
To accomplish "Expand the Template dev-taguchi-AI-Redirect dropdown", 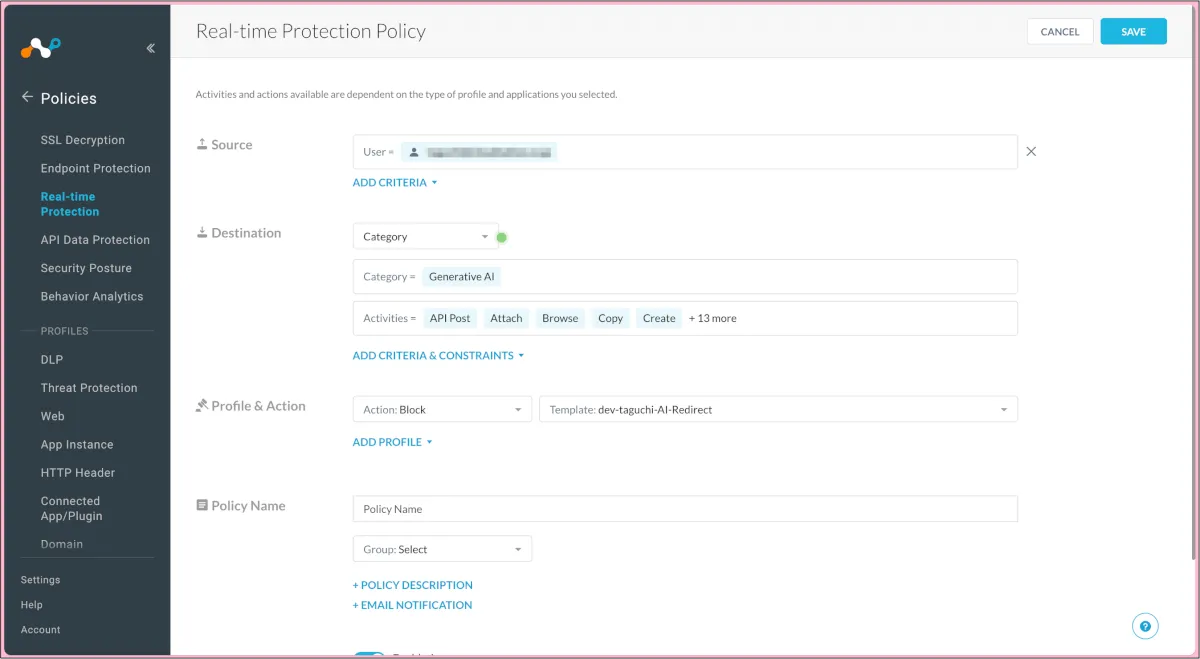I will tap(777, 410).
